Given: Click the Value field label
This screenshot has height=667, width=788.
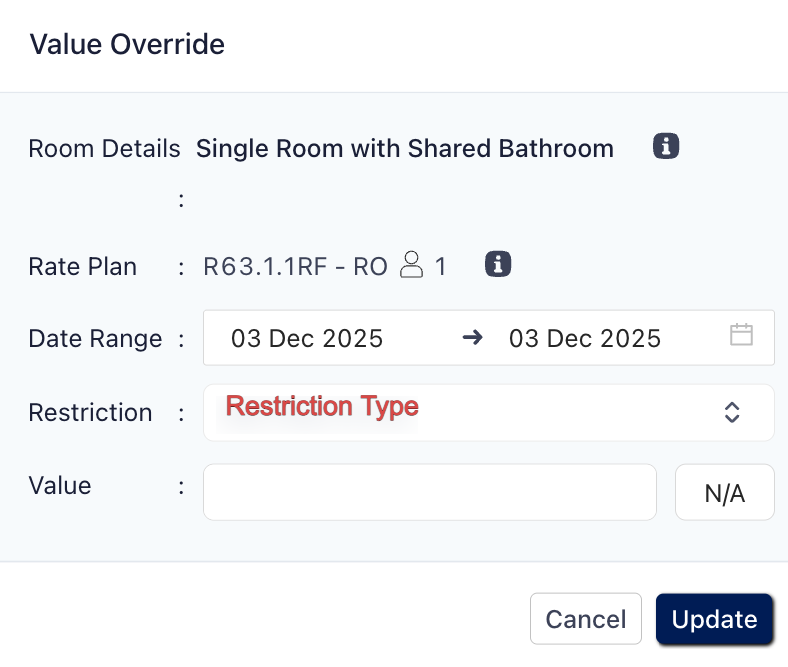Looking at the screenshot, I should click(x=60, y=486).
